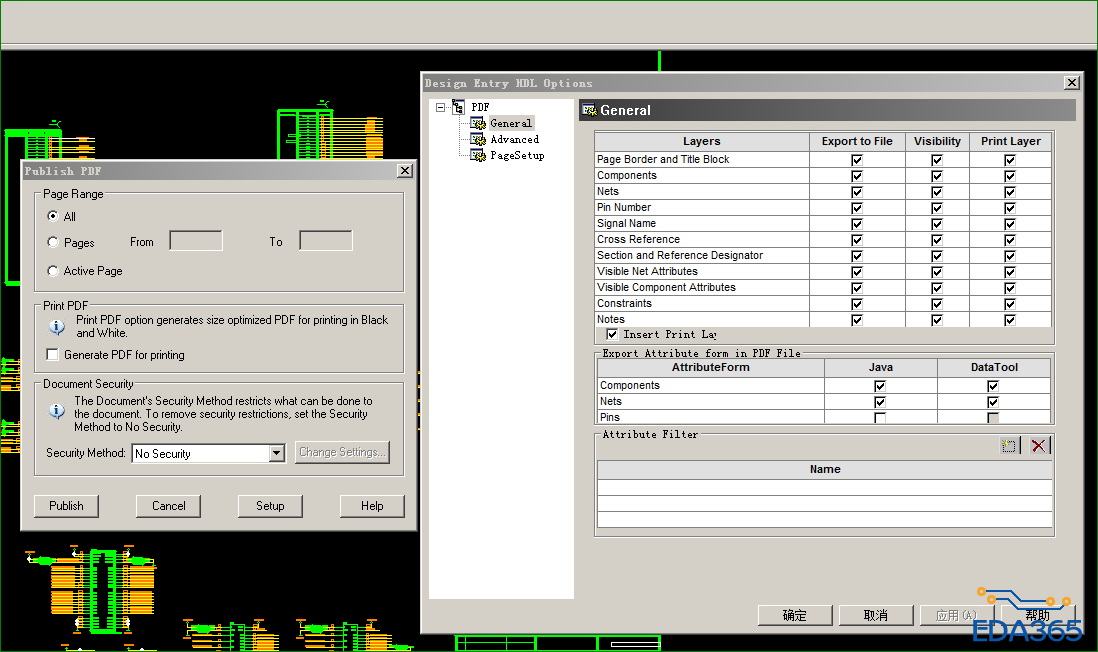Collapse the PDF tree node
1098x652 pixels.
click(x=441, y=107)
